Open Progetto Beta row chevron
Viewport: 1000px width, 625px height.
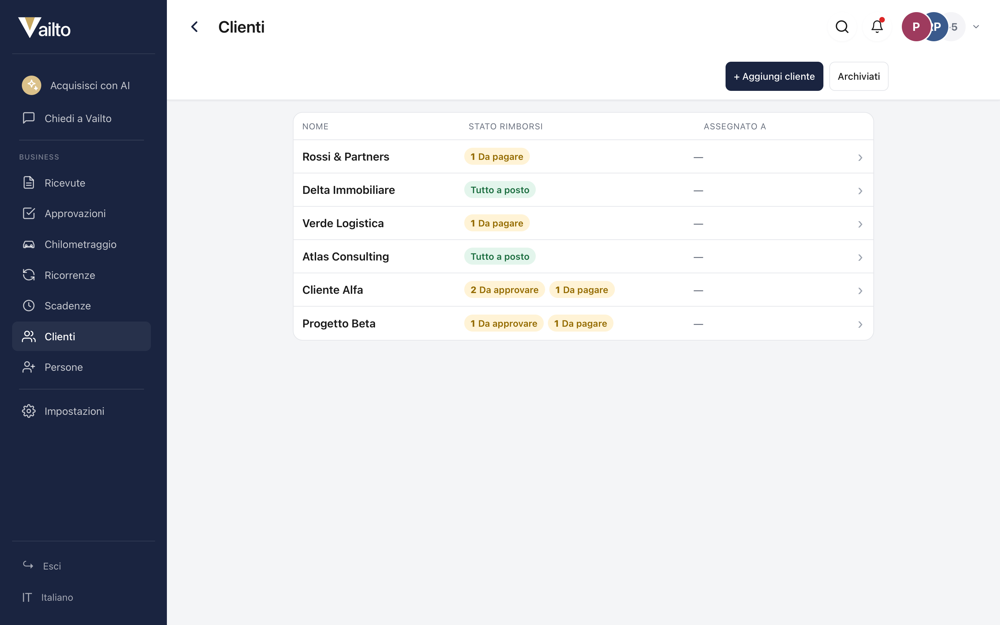[860, 324]
